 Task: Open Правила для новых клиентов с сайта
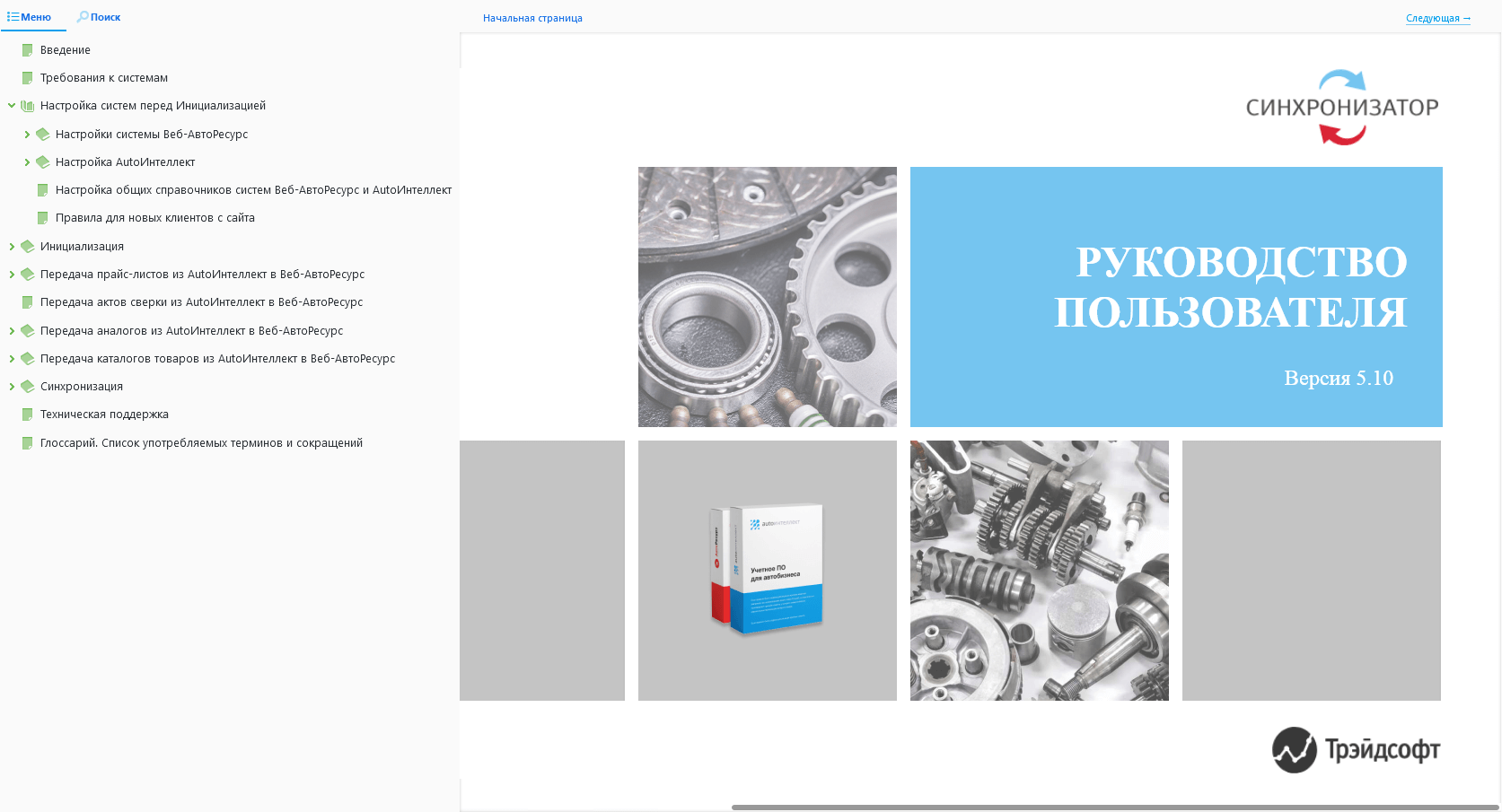tap(154, 218)
